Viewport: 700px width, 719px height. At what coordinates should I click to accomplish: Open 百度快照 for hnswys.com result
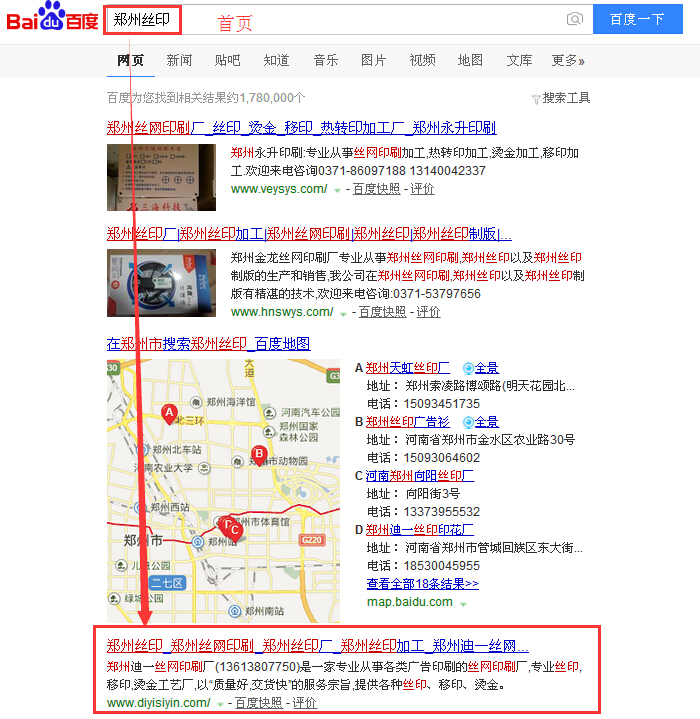coord(382,312)
